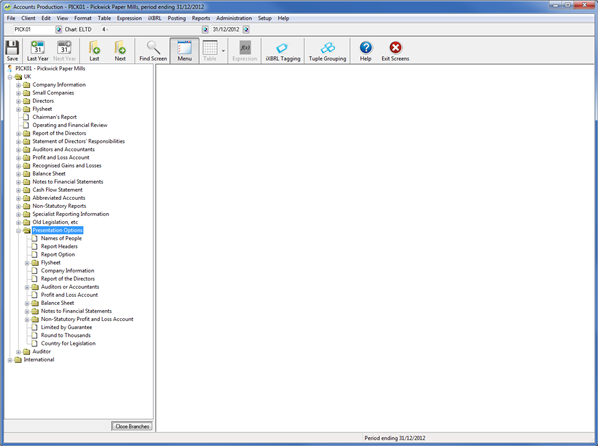Select Auditors and Accountants folder
The width and height of the screenshot is (598, 446).
pos(63,150)
